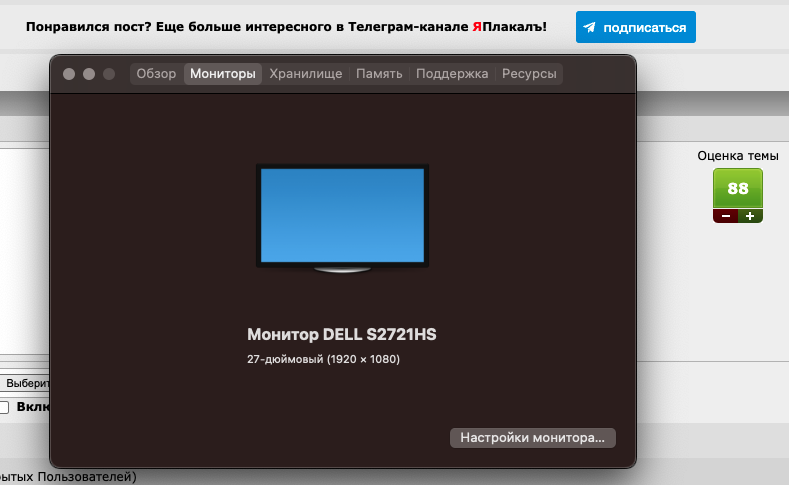Viewport: 789px width, 485px height.
Task: Open the Память tab
Action: (379, 74)
